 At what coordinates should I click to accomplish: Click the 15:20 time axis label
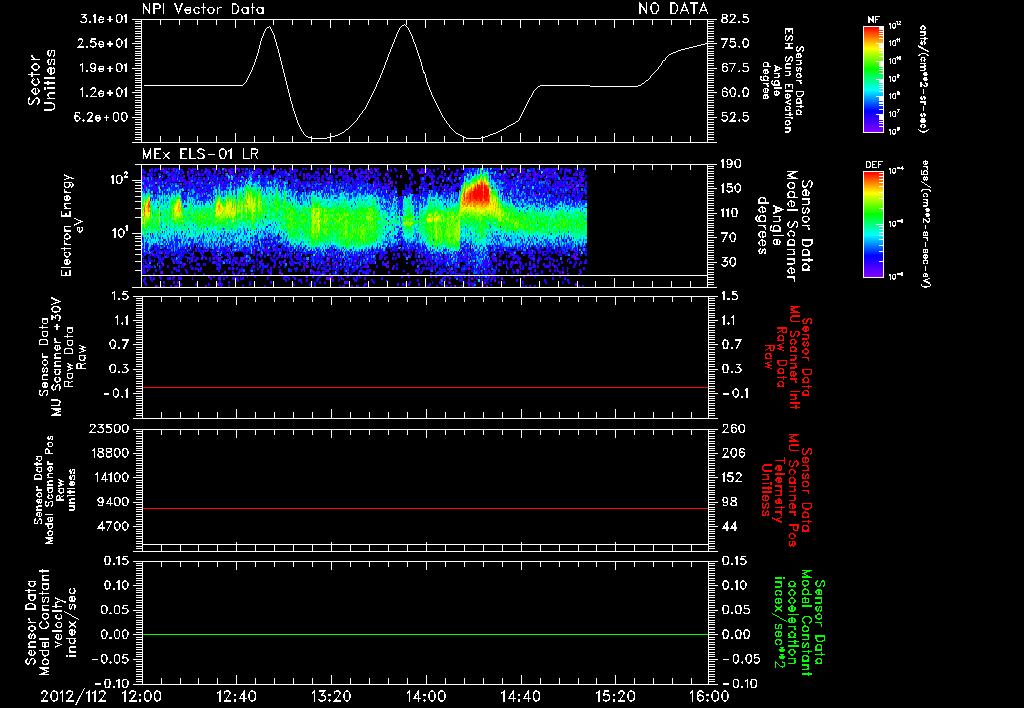[x=615, y=697]
